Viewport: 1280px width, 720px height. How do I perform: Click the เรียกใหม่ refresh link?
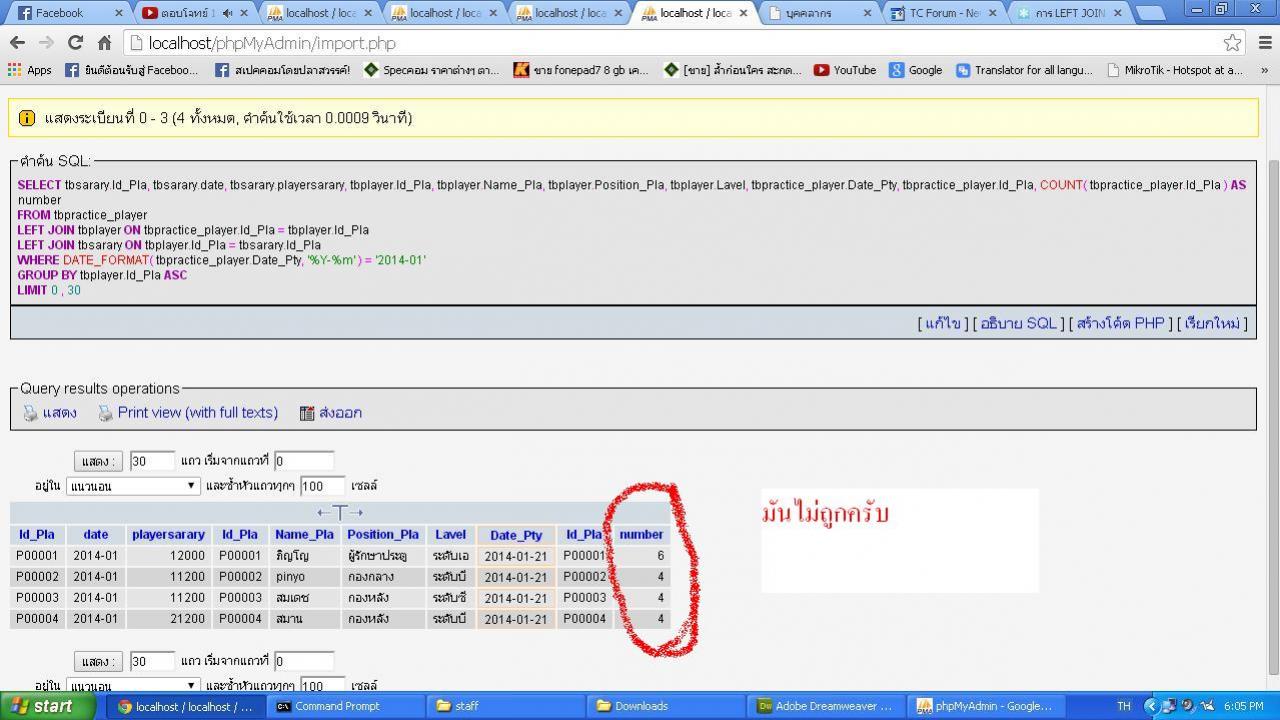(1212, 323)
